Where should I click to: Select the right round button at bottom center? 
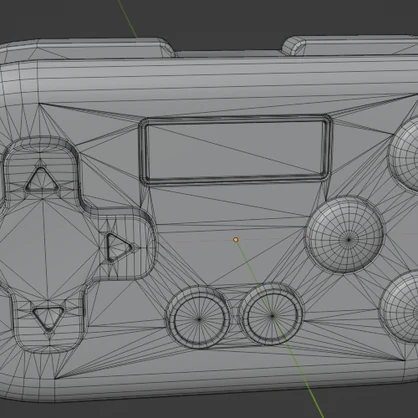[271, 315]
